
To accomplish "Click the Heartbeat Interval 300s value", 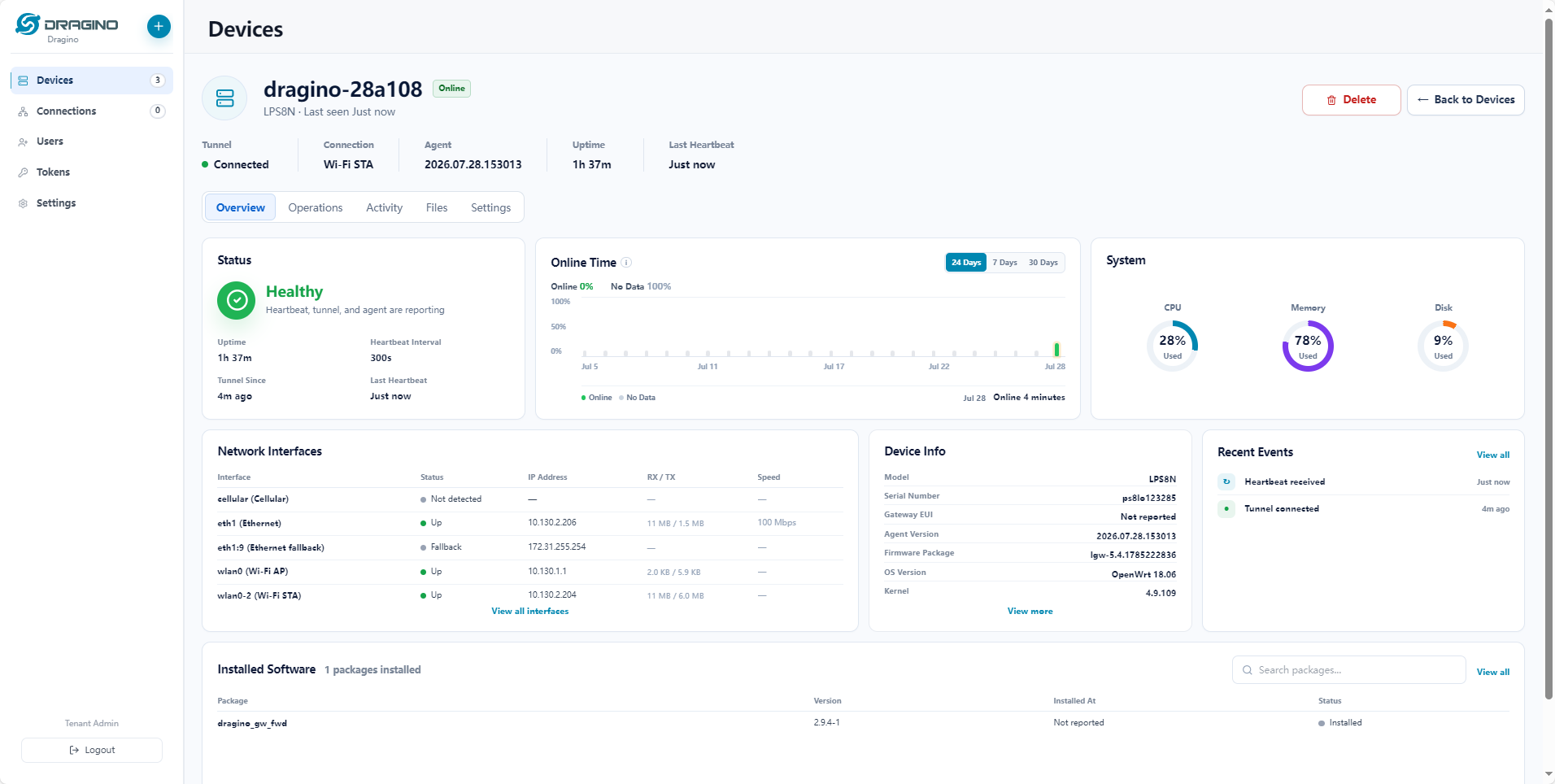I will click(381, 359).
